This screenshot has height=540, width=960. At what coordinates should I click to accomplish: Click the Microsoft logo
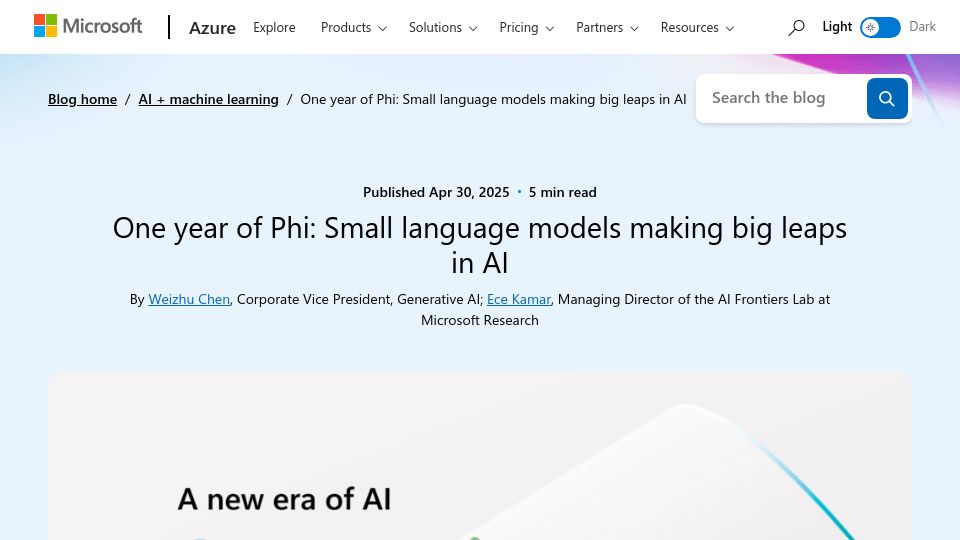[88, 26]
